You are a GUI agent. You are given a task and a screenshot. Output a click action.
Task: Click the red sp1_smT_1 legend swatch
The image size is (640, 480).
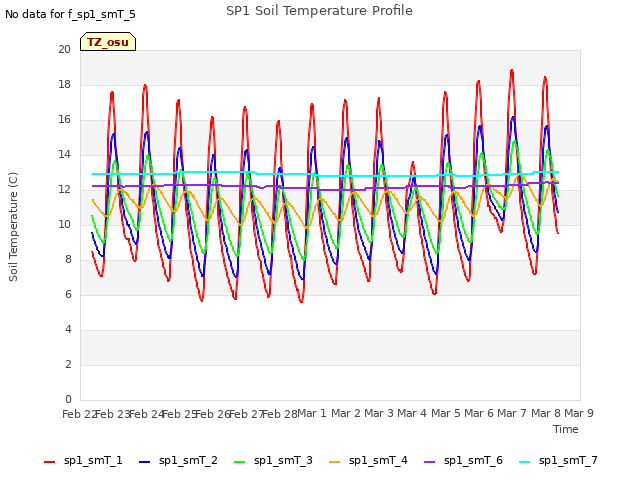(49, 462)
